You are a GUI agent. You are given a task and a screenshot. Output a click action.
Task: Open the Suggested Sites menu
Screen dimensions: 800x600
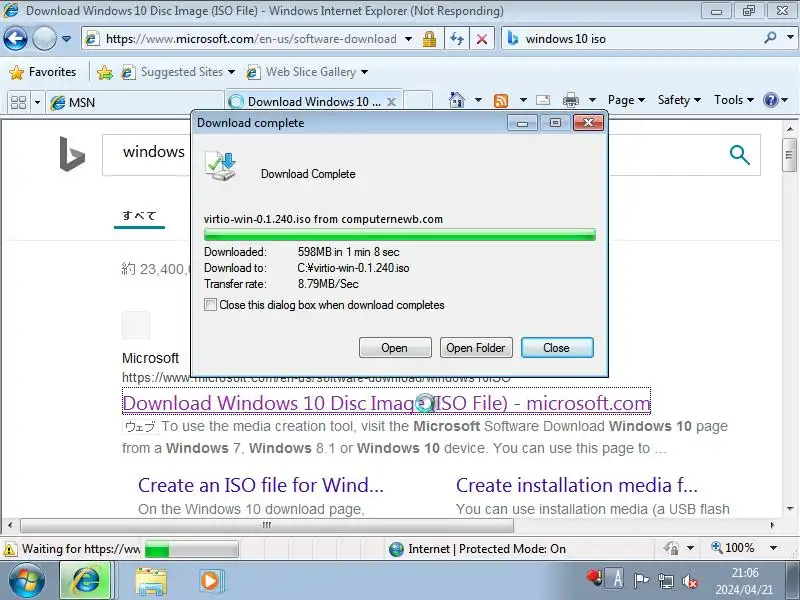(x=178, y=72)
